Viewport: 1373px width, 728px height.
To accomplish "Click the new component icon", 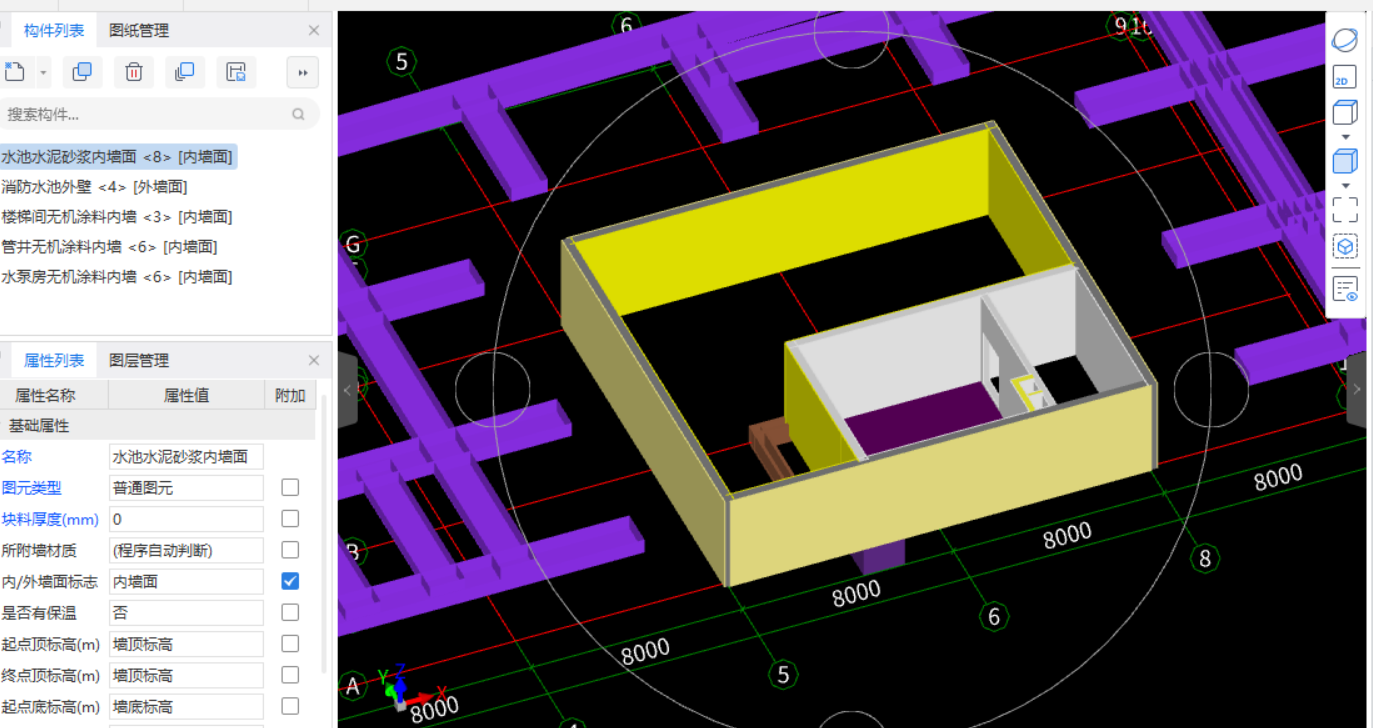I will [14, 72].
